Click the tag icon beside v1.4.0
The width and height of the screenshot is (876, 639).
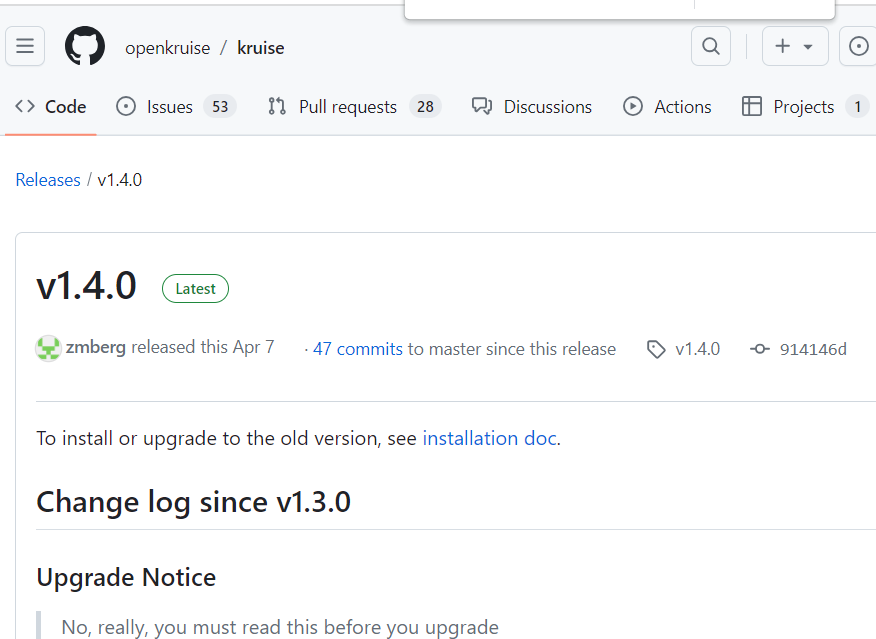click(656, 349)
